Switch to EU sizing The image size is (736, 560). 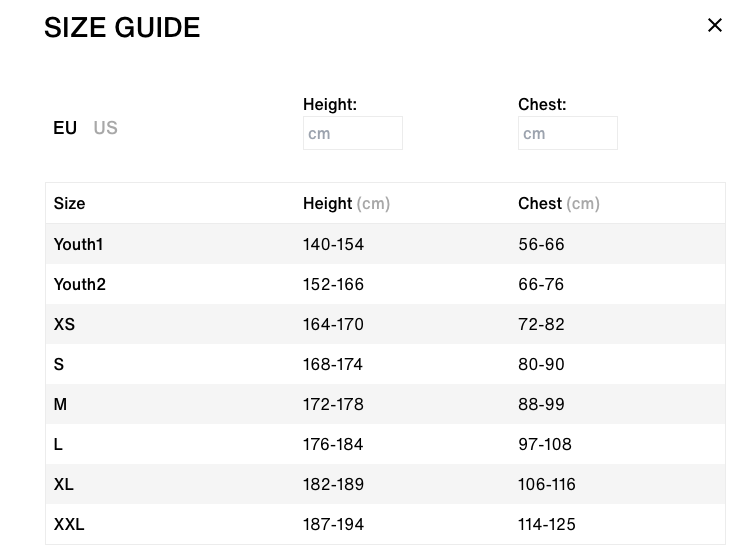pyautogui.click(x=65, y=128)
